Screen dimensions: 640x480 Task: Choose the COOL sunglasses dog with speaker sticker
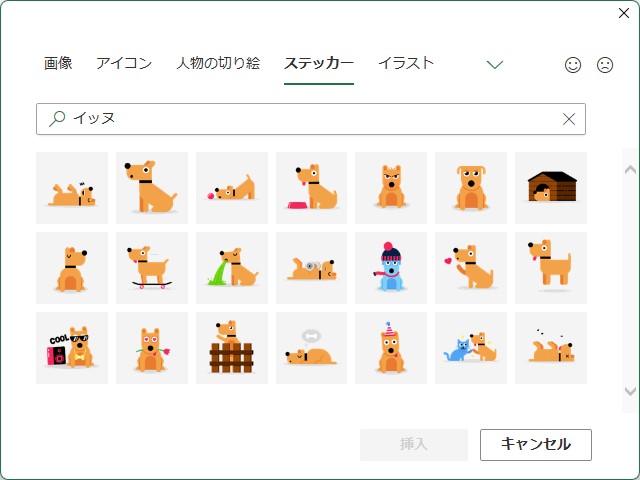point(72,348)
